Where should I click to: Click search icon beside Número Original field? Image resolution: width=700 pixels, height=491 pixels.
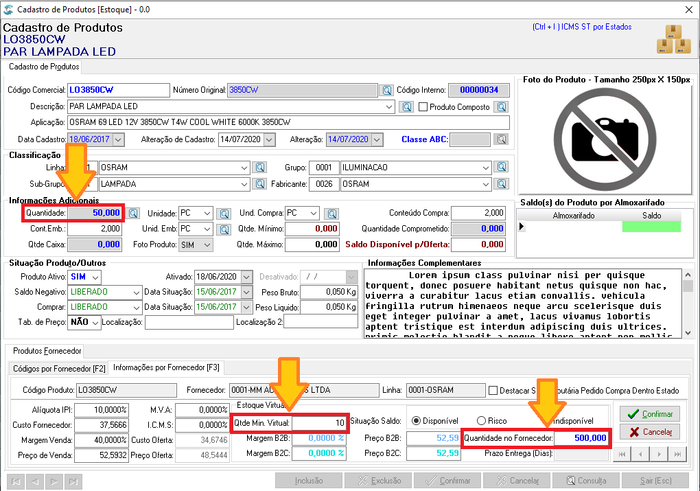(x=386, y=91)
